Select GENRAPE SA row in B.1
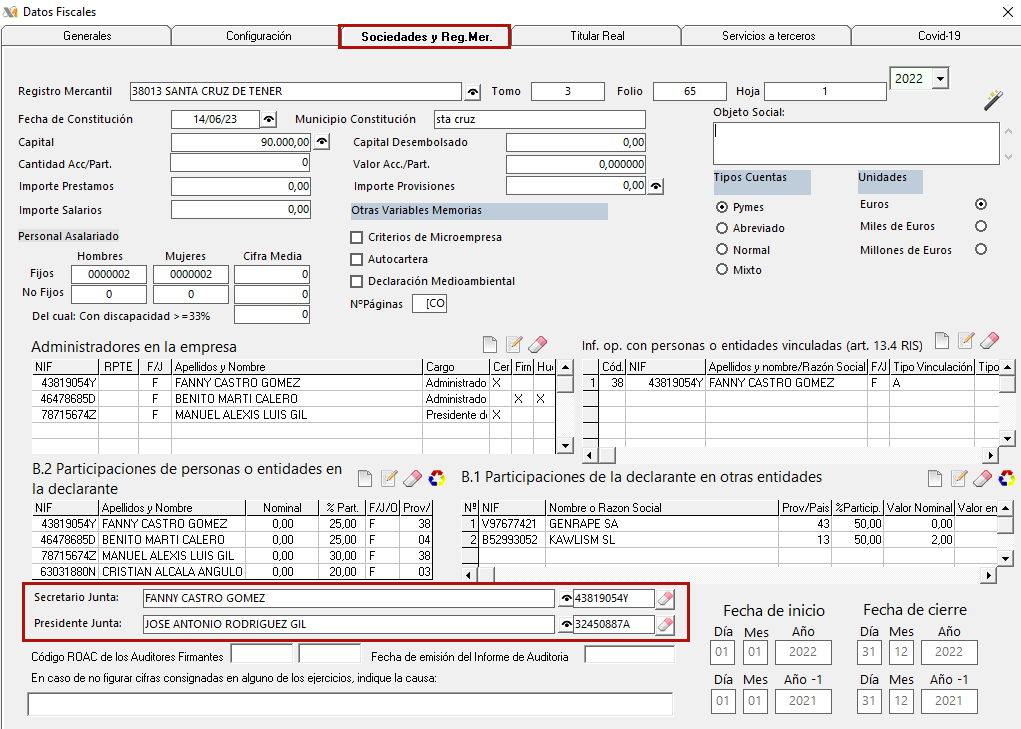This screenshot has width=1021, height=729. click(729, 524)
